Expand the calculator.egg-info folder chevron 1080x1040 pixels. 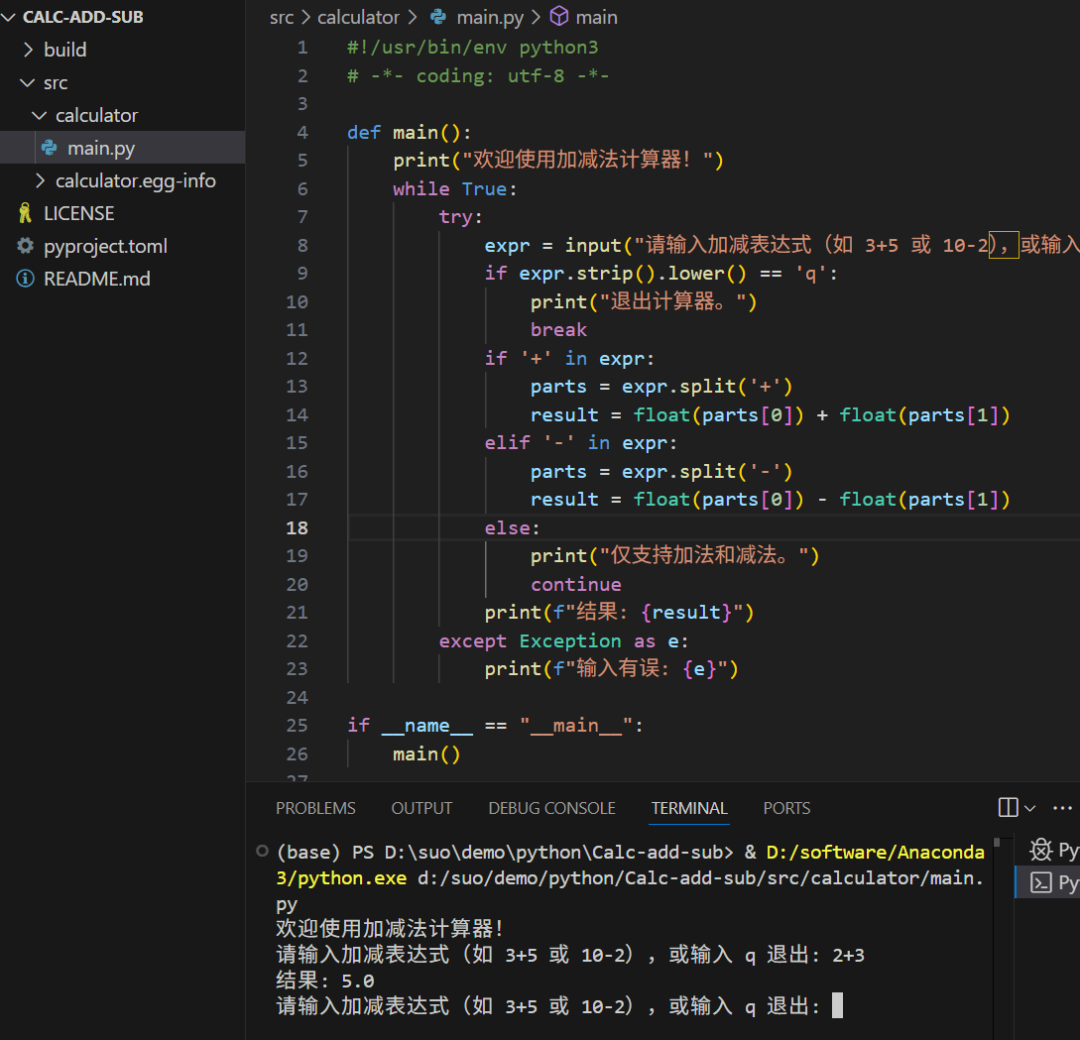click(x=40, y=180)
